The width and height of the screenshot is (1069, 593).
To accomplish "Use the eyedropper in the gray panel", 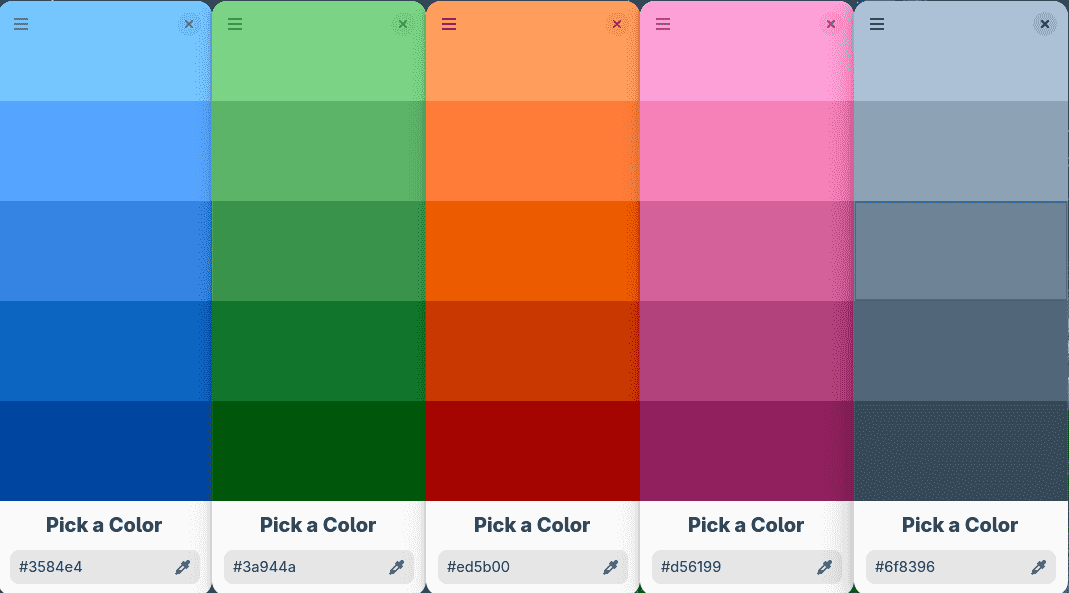I will (1038, 567).
